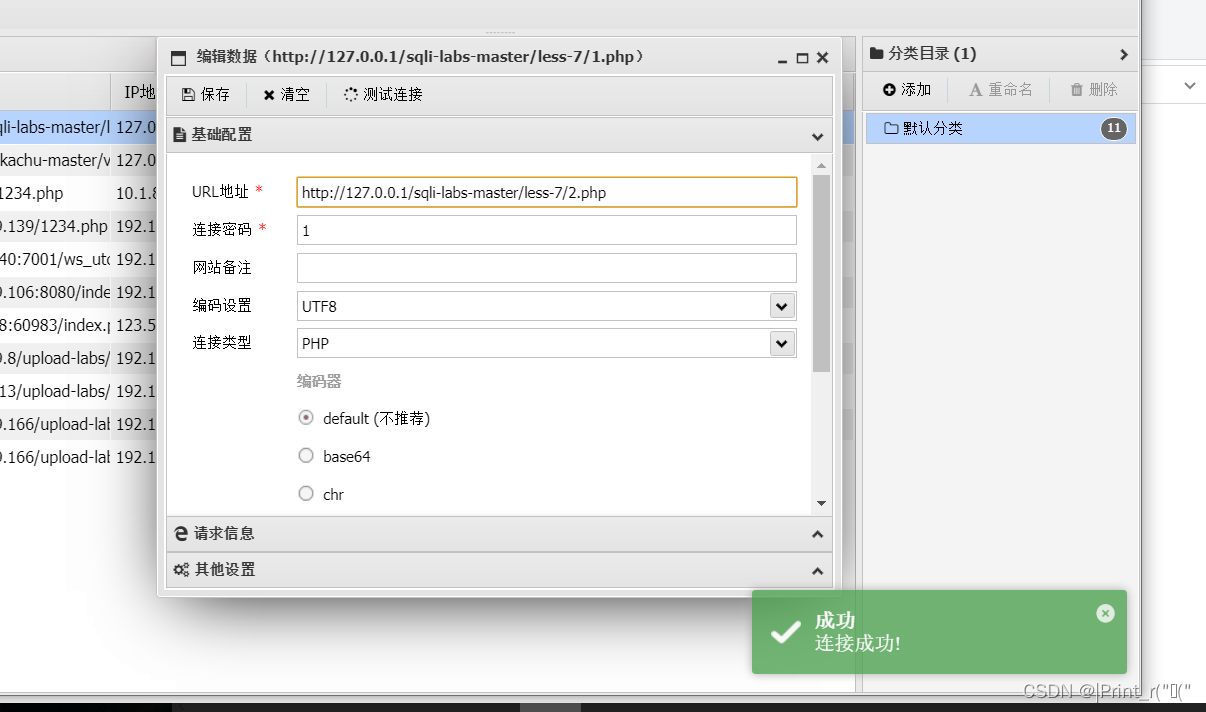Collapse the 分类目录 panel with right chevron
This screenshot has width=1206, height=712.
point(1124,53)
